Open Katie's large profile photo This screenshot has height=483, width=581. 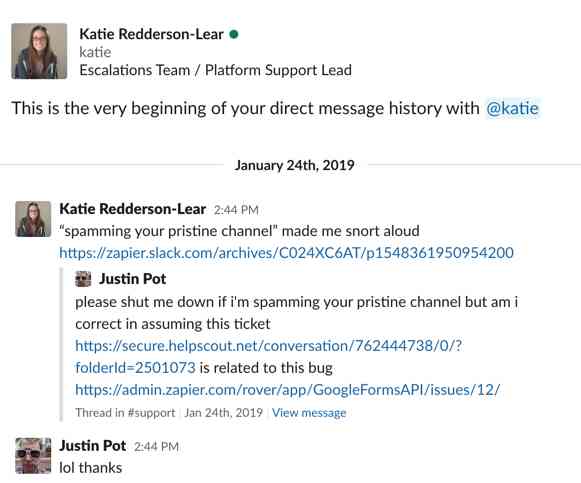pos(39,51)
